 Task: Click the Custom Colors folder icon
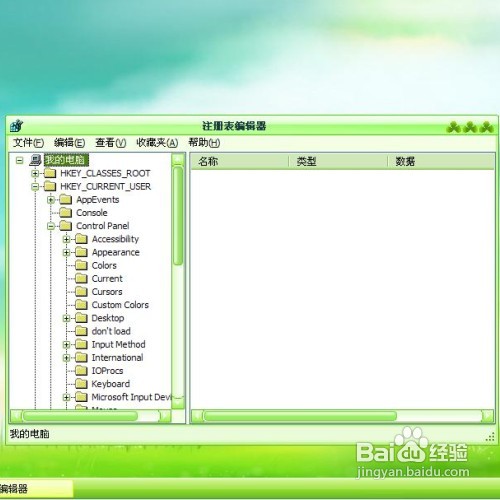tap(81, 305)
